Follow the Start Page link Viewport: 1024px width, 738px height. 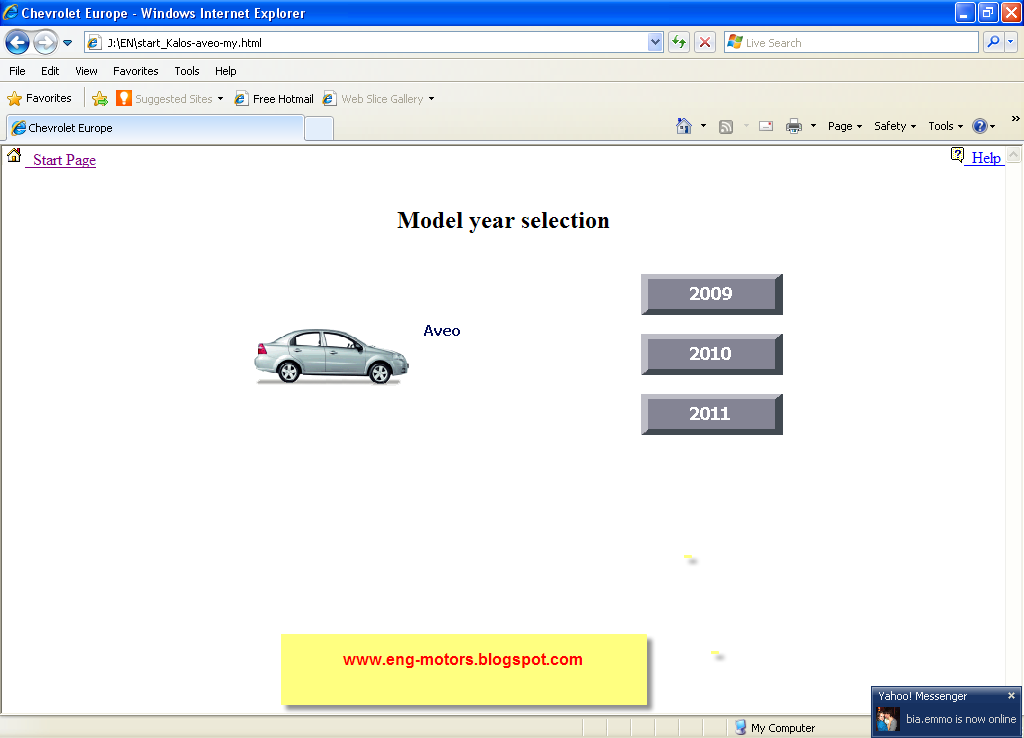tap(64, 160)
